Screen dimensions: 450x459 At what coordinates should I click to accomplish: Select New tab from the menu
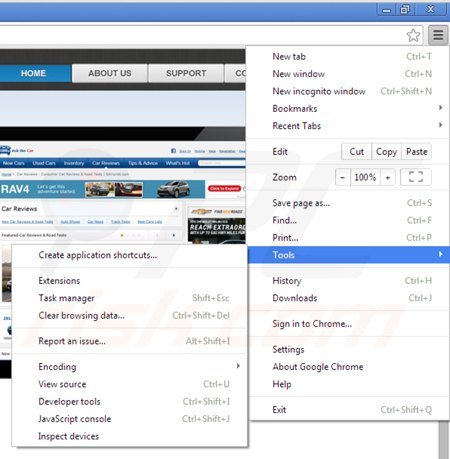[348, 57]
